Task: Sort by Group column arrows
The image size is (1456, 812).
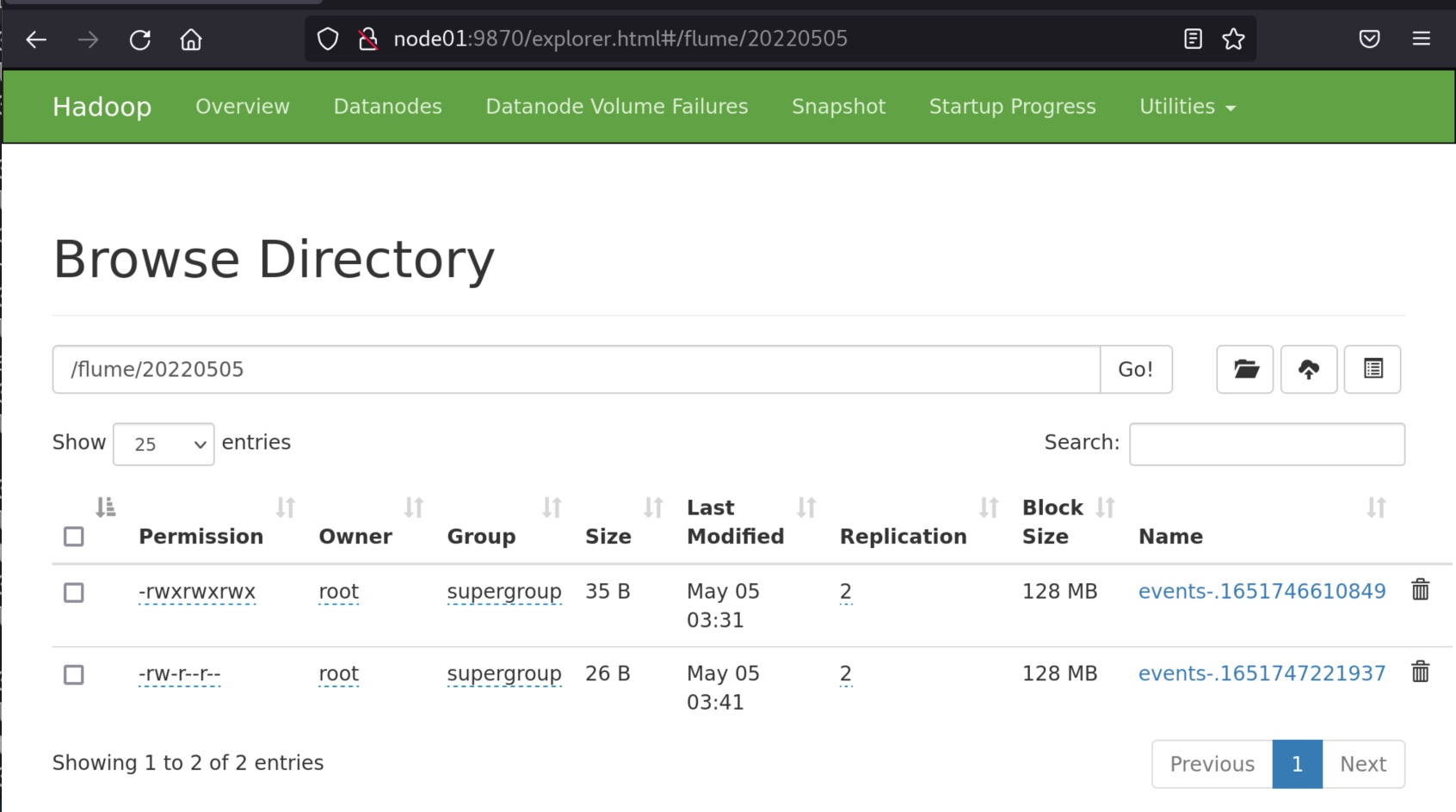Action: [552, 507]
